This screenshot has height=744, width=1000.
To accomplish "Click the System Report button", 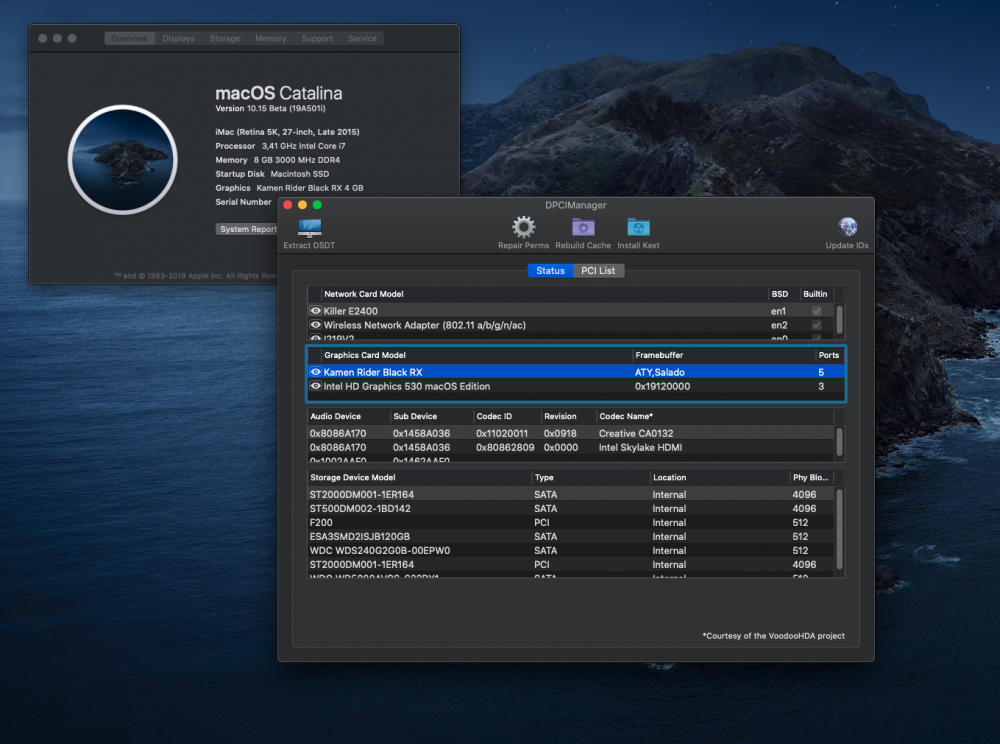I will 246,229.
